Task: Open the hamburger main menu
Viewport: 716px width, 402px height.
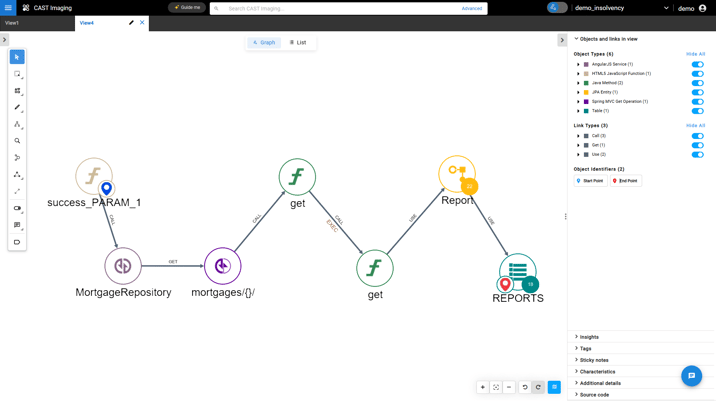Action: (x=8, y=8)
